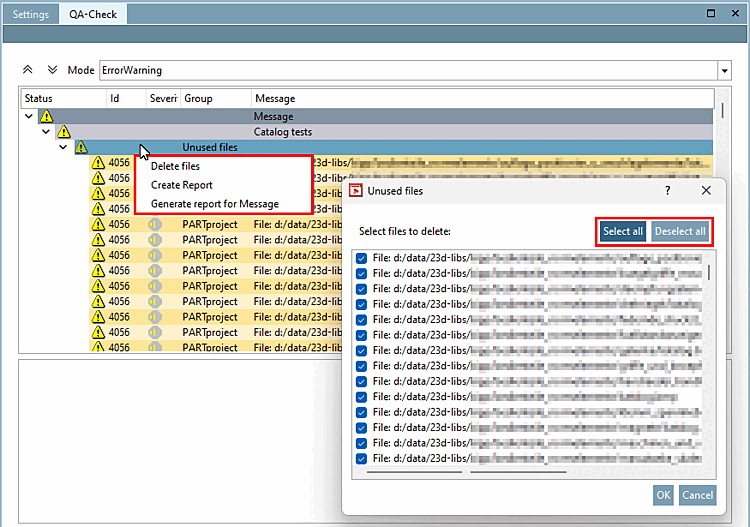Click severity icon on fifth 4056 row

154,224
